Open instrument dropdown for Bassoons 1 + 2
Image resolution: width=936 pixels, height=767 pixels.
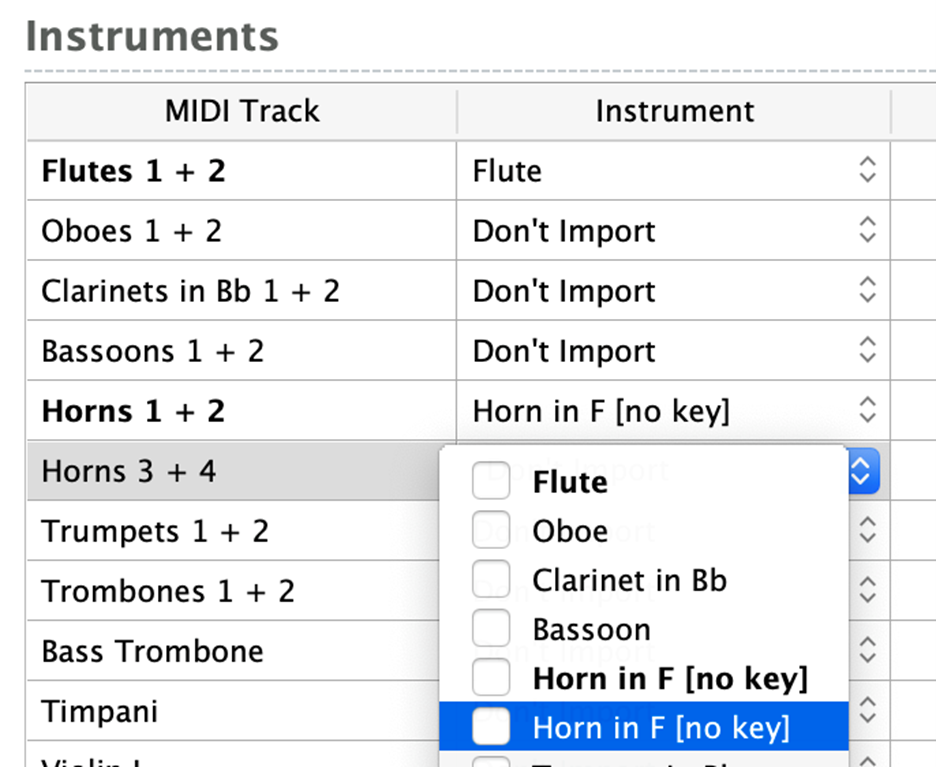[867, 350]
